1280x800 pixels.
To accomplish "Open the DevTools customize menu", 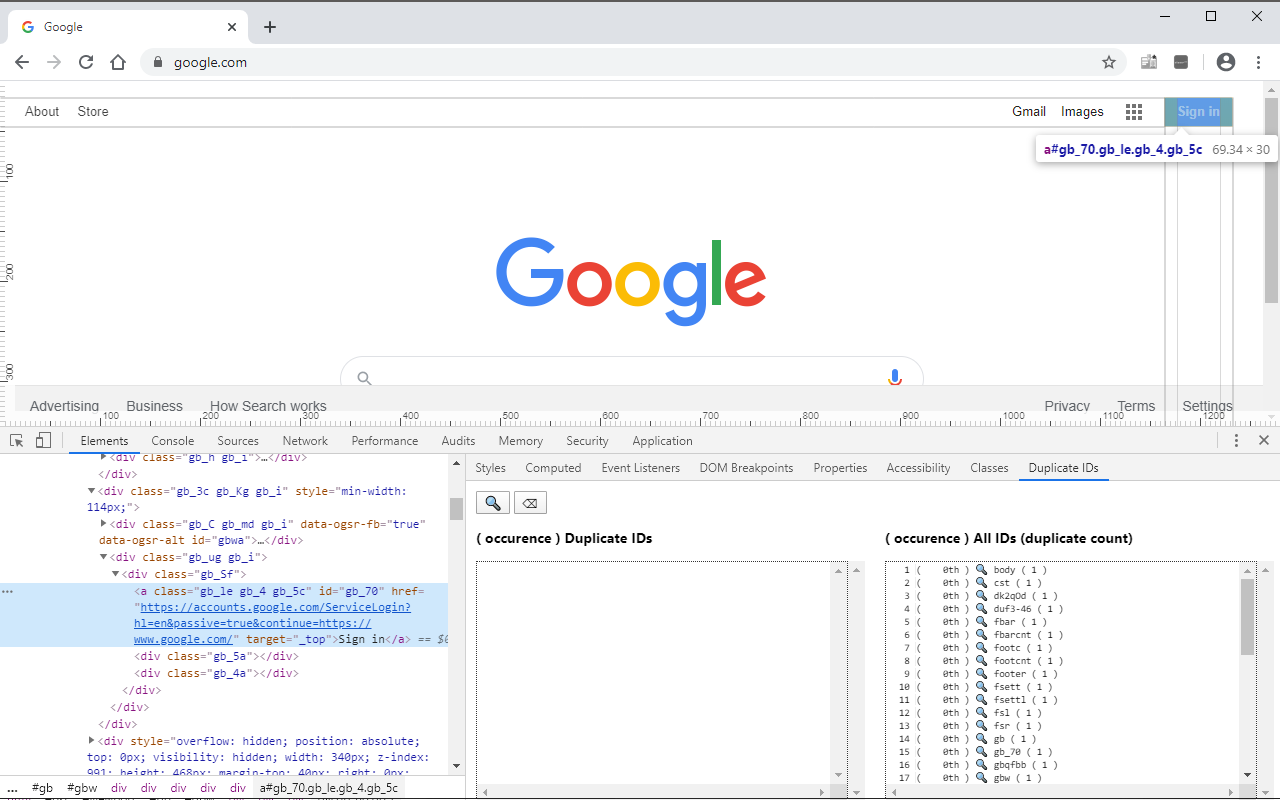I will (x=1236, y=440).
